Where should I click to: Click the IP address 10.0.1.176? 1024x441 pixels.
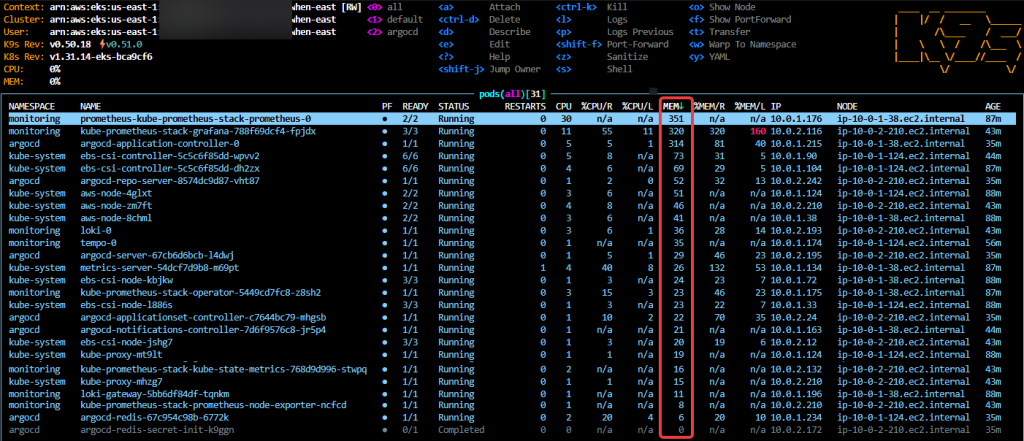click(x=797, y=118)
